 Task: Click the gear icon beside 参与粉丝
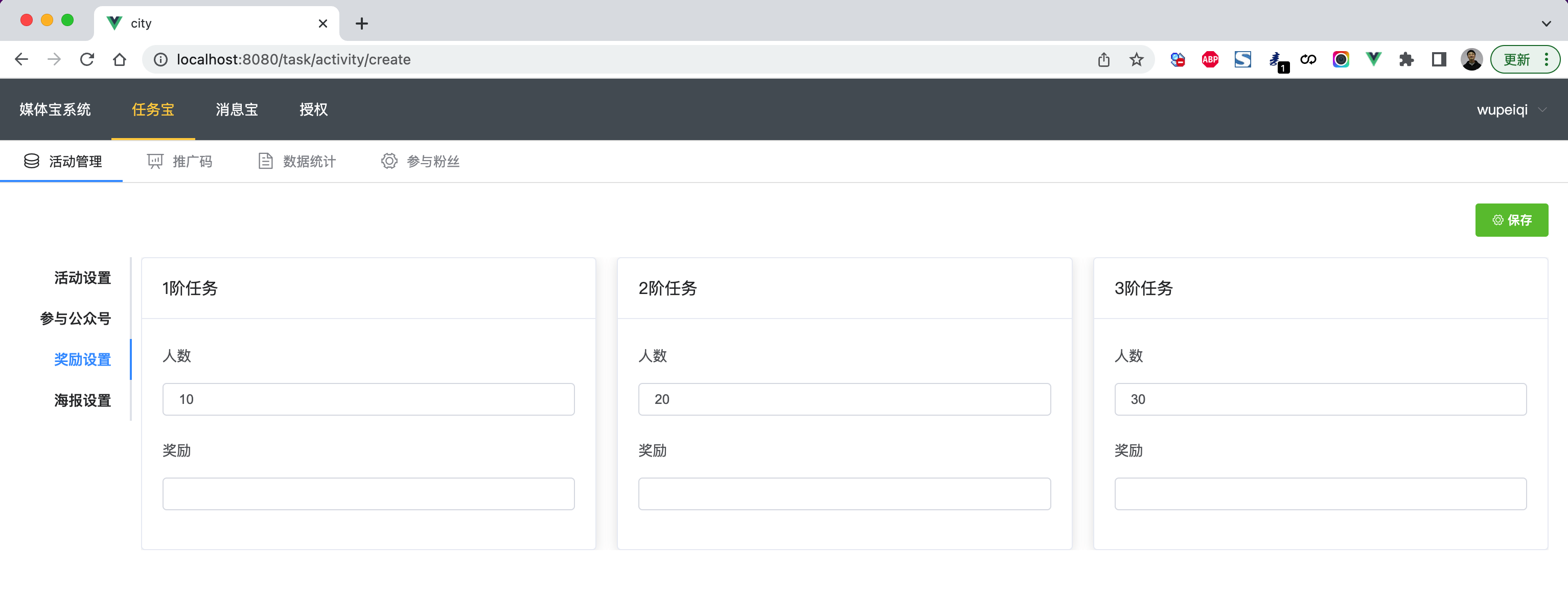(389, 161)
